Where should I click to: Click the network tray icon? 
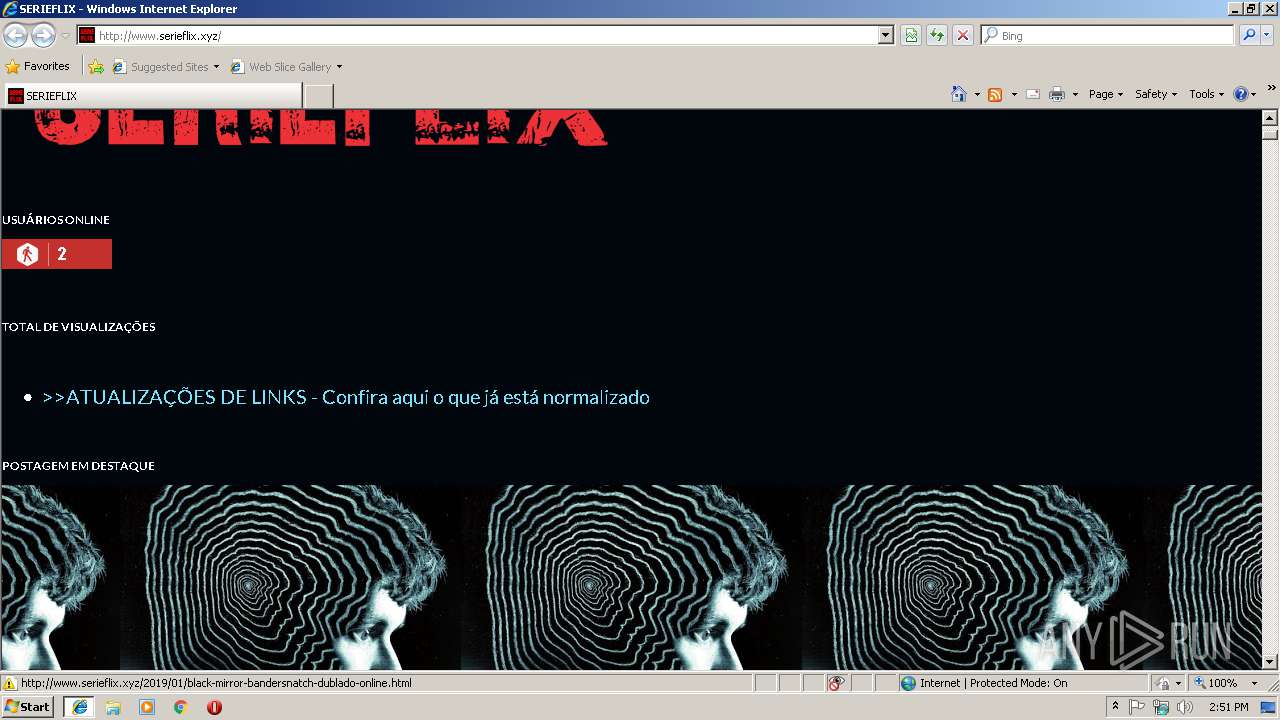[x=1161, y=707]
